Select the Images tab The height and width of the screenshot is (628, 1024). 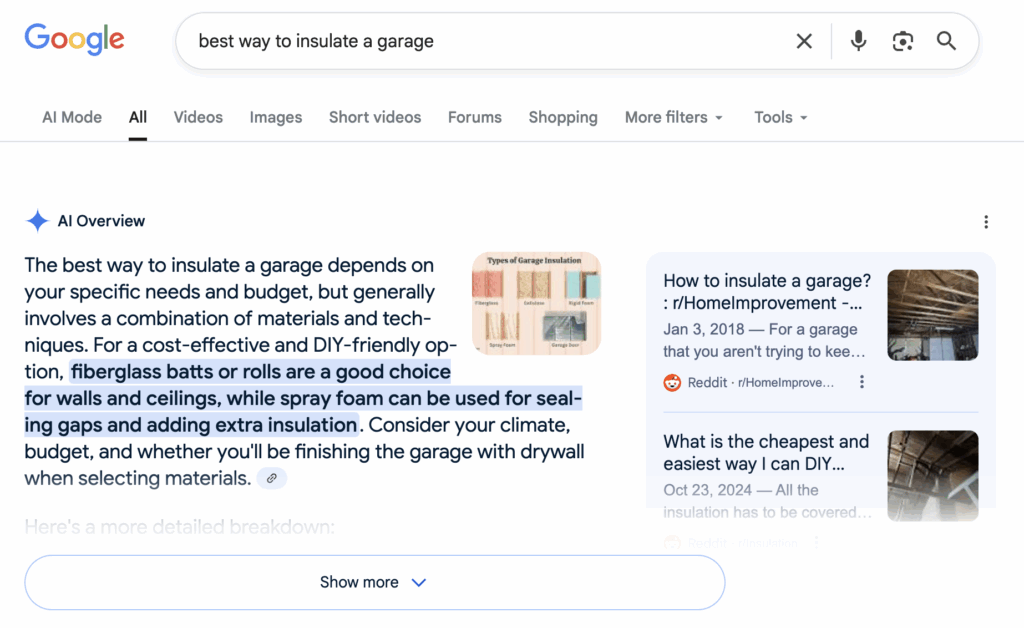point(276,117)
